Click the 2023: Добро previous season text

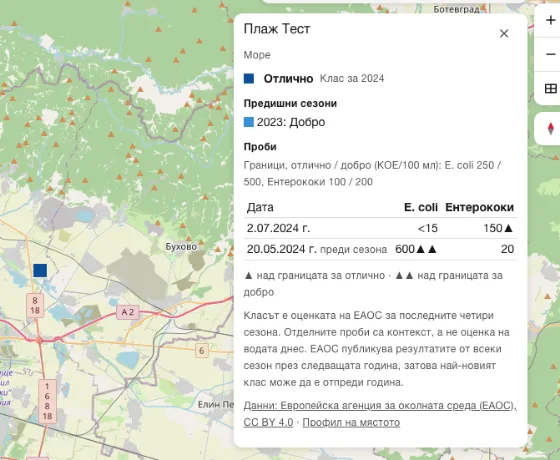point(291,122)
